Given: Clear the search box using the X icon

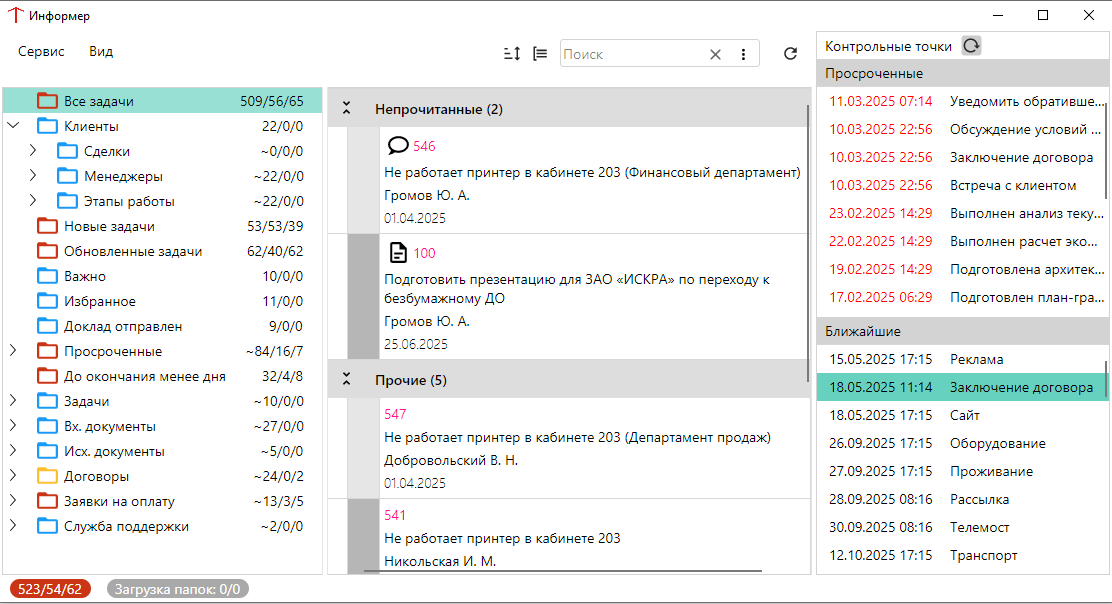Looking at the screenshot, I should [715, 53].
